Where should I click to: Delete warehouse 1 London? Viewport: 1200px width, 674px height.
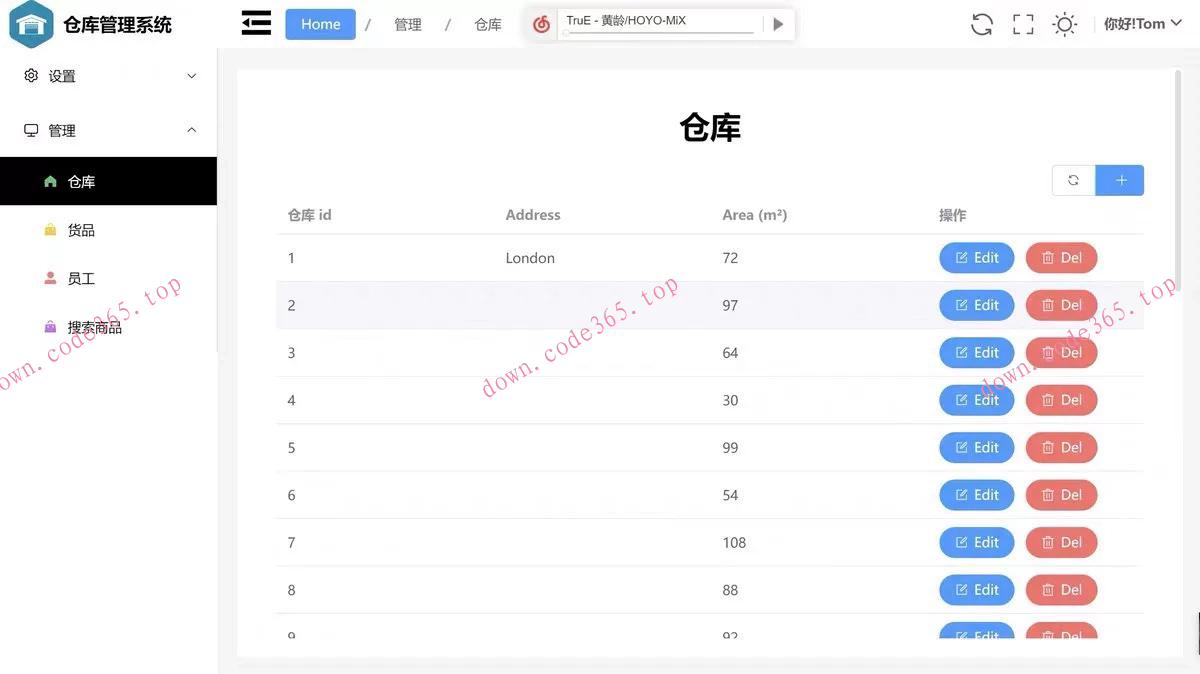click(1061, 258)
